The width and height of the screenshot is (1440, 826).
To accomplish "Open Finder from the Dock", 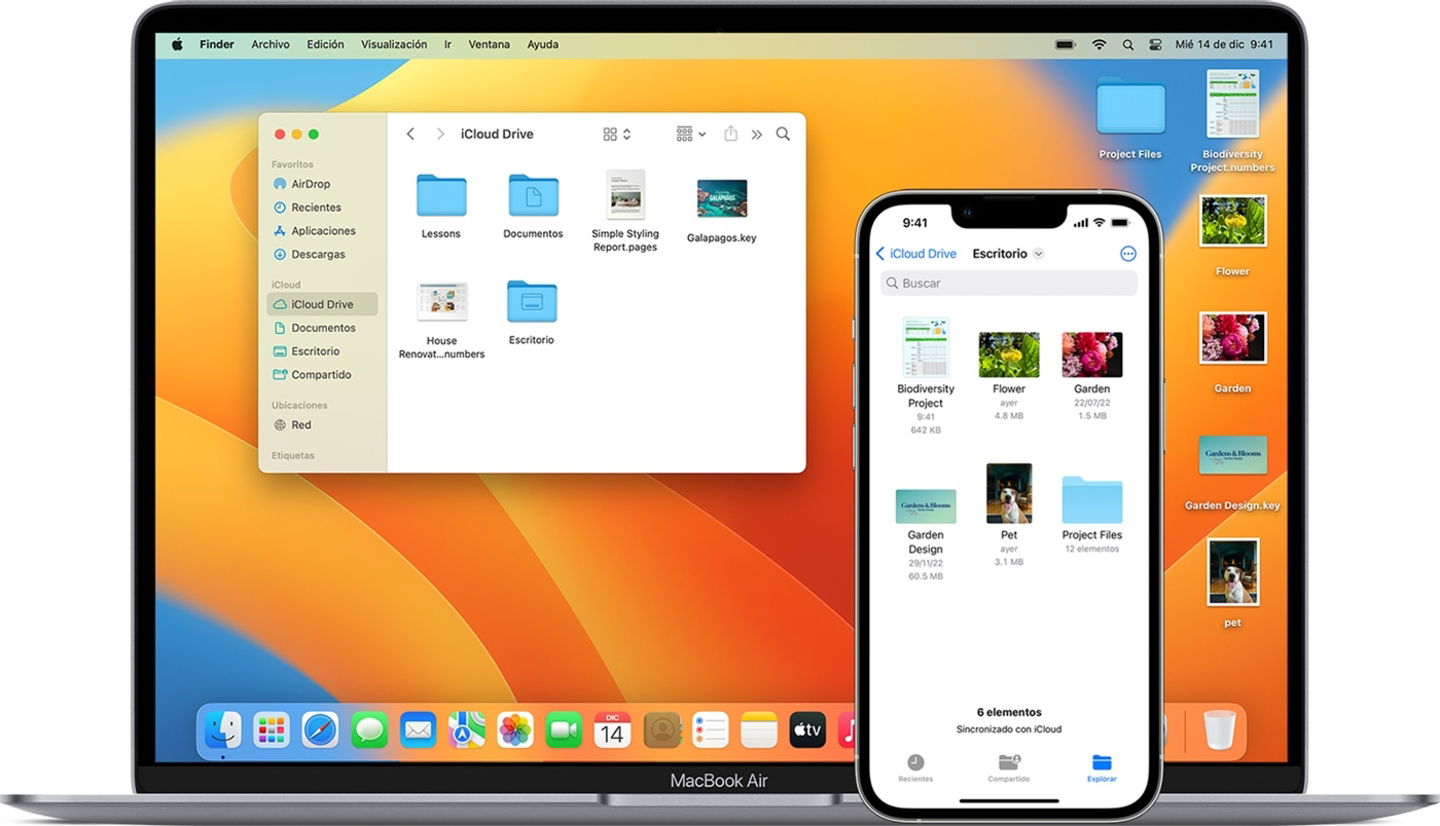I will tap(223, 730).
